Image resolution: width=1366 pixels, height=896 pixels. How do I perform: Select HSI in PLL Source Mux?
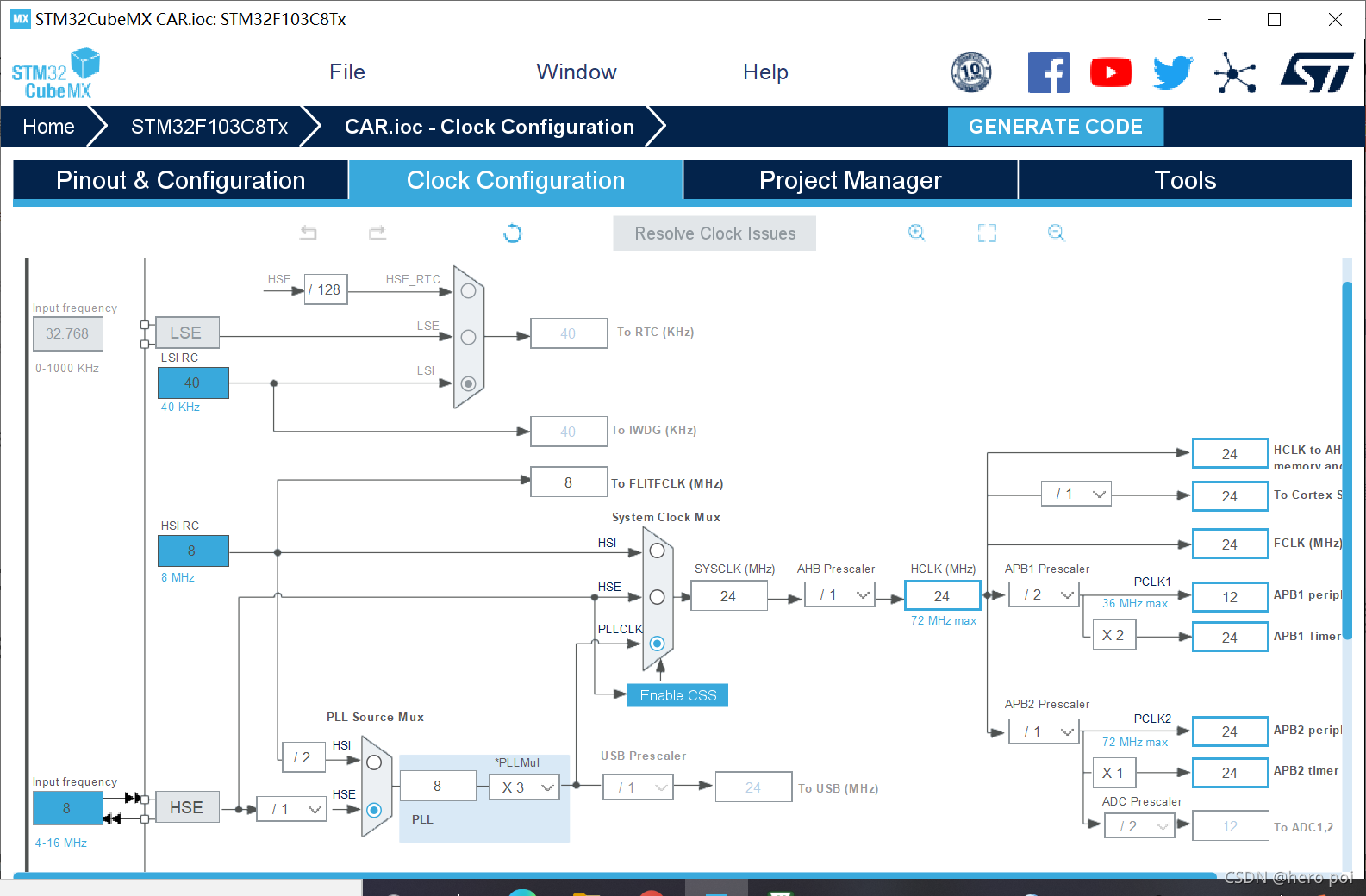(374, 762)
